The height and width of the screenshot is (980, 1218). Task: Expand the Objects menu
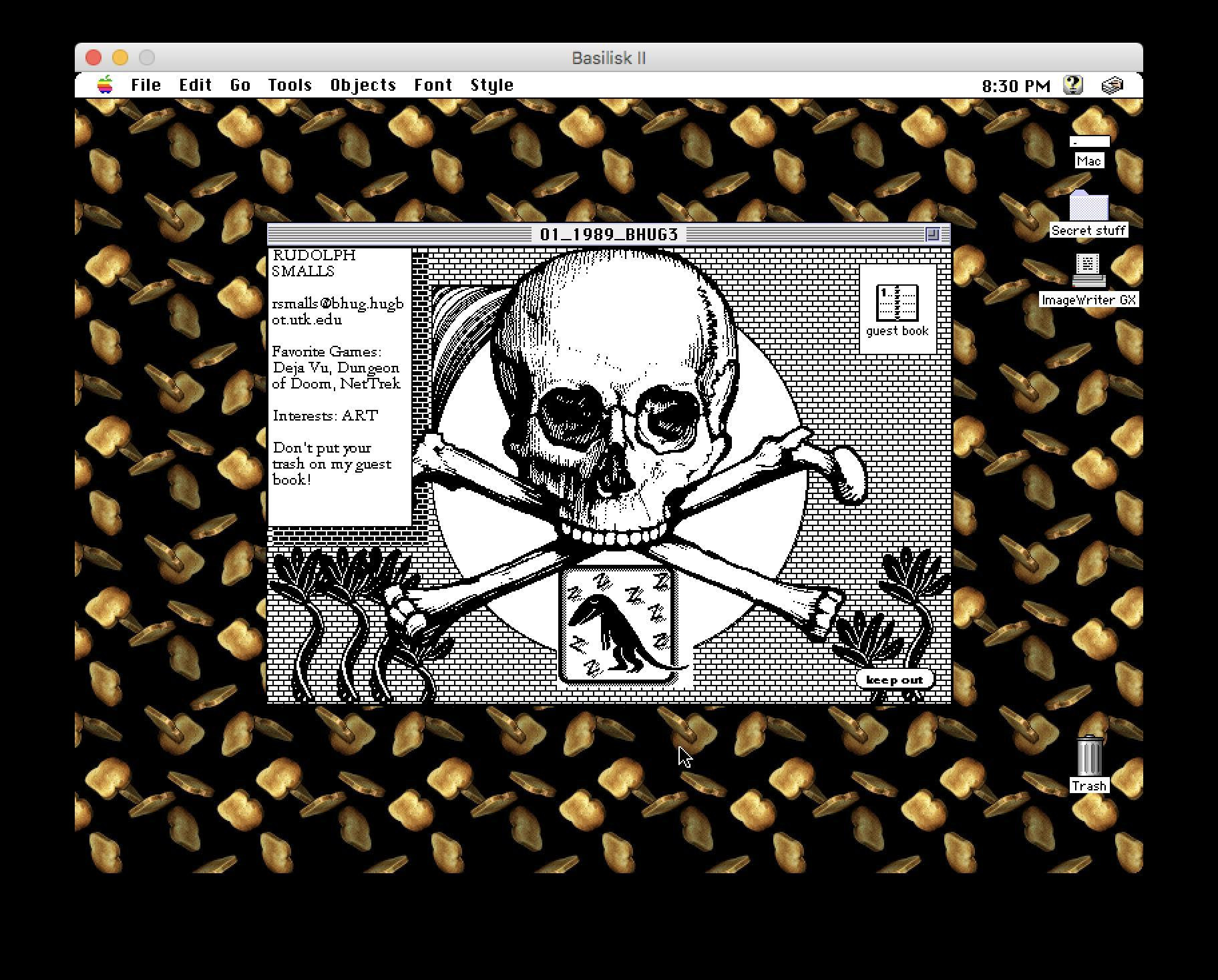click(363, 85)
